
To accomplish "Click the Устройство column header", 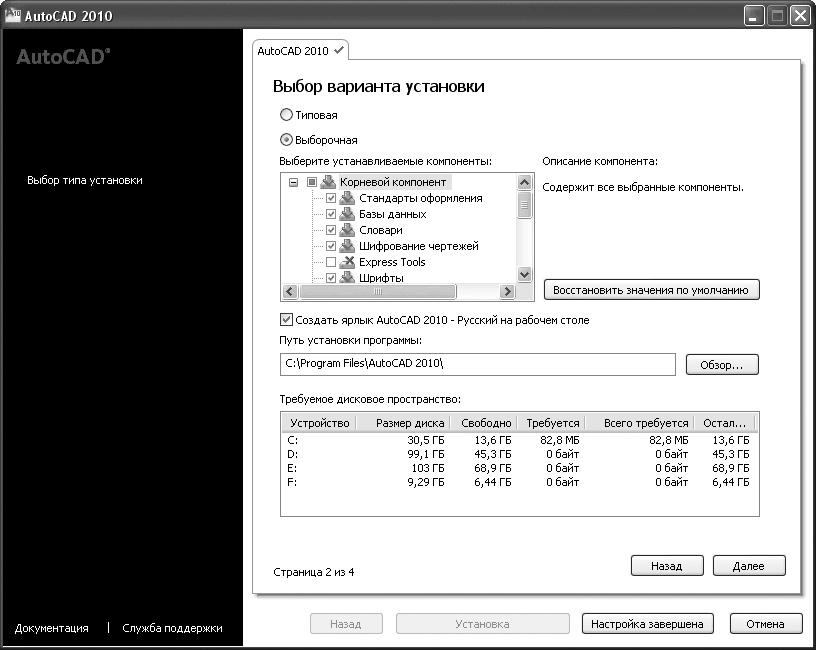I will click(318, 423).
